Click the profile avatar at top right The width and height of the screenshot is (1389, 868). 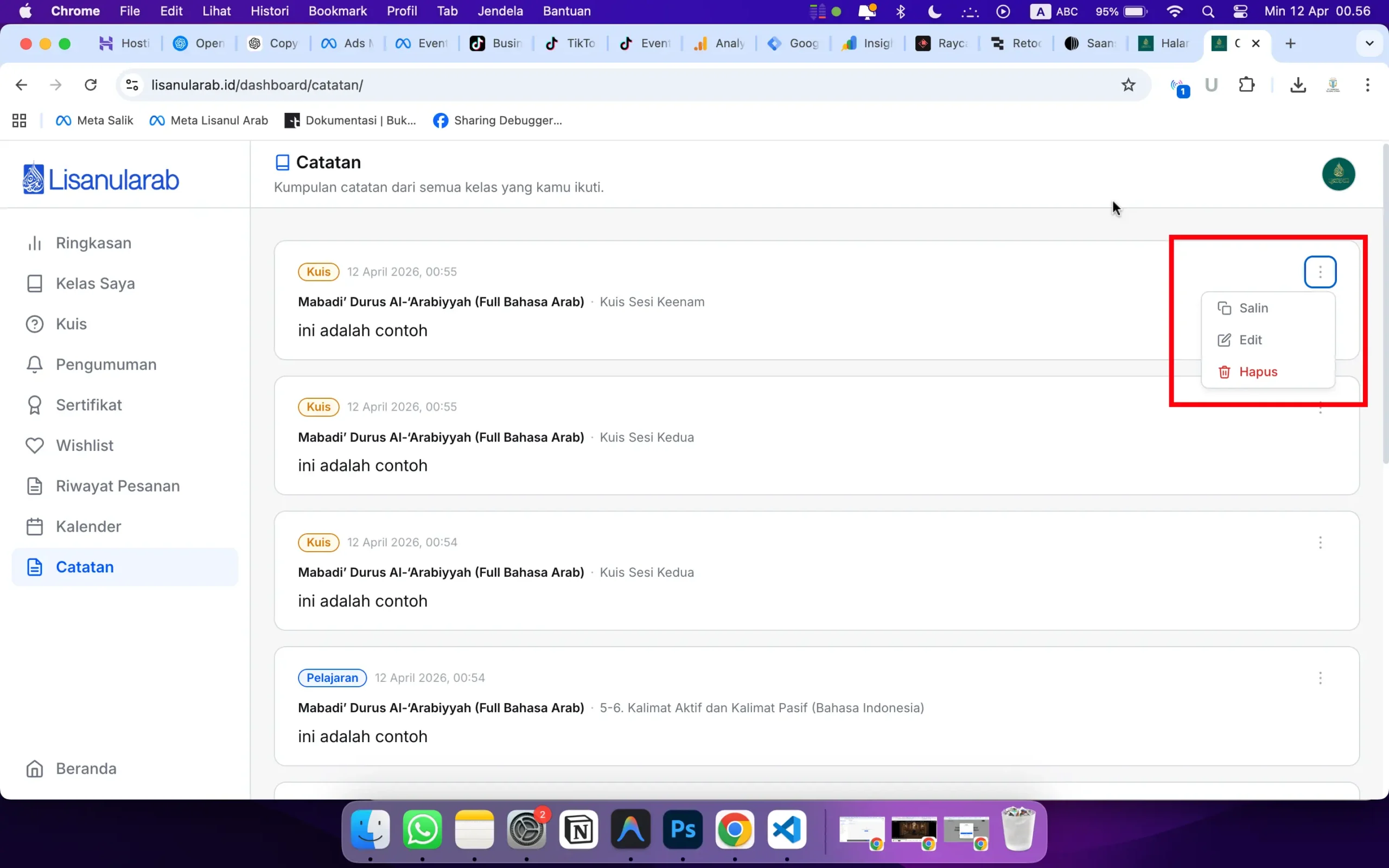tap(1338, 174)
